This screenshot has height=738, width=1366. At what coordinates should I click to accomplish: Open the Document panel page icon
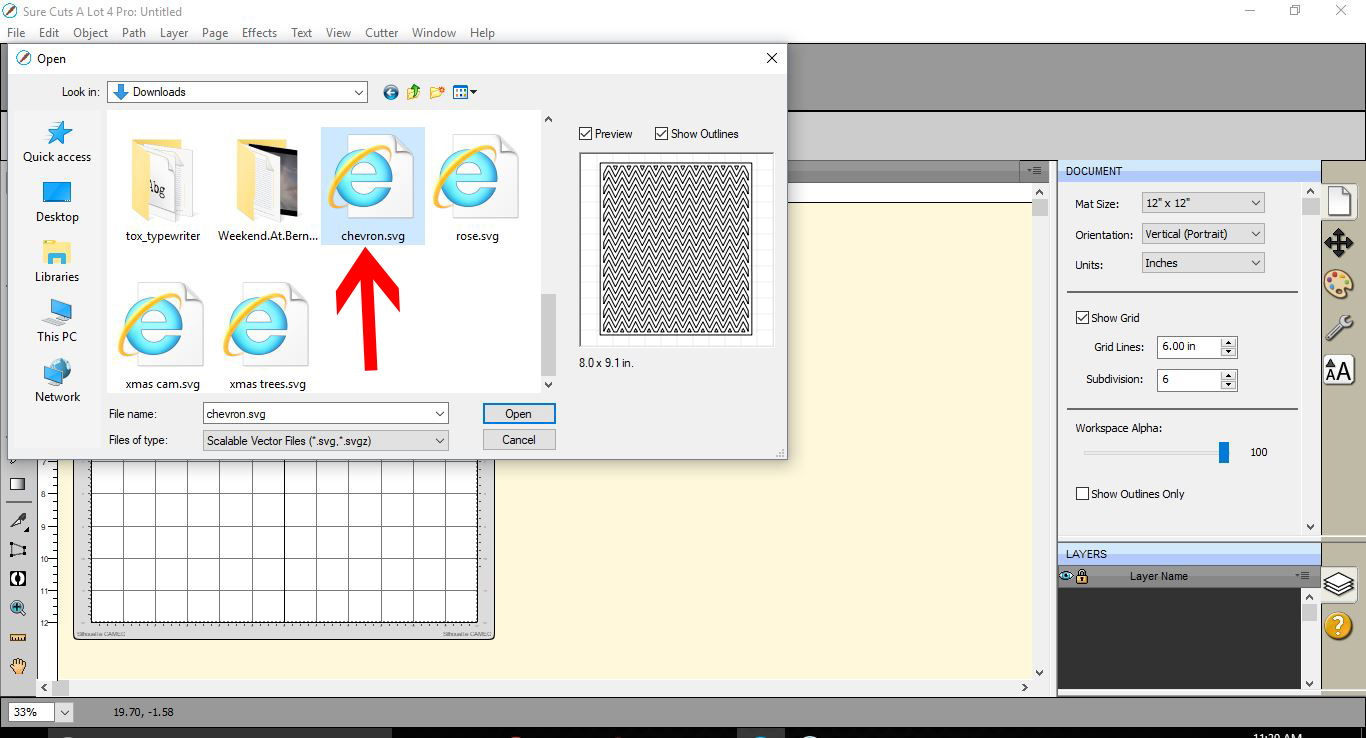click(x=1339, y=202)
